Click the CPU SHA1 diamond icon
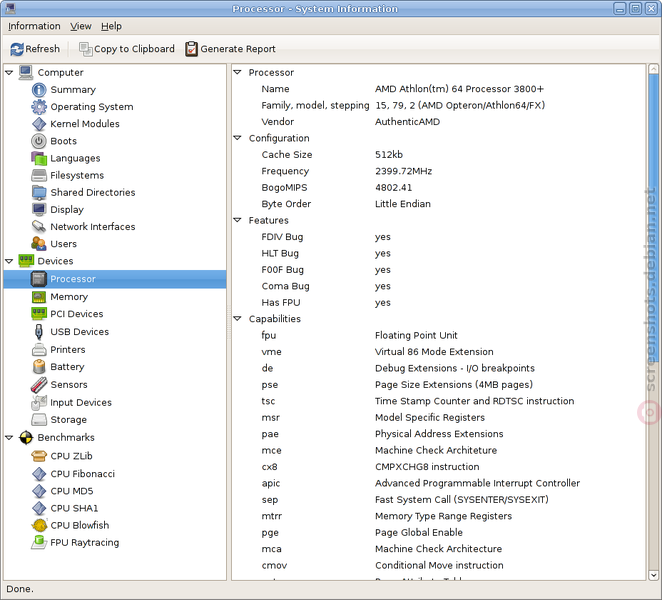The width and height of the screenshot is (662, 600). (39, 508)
